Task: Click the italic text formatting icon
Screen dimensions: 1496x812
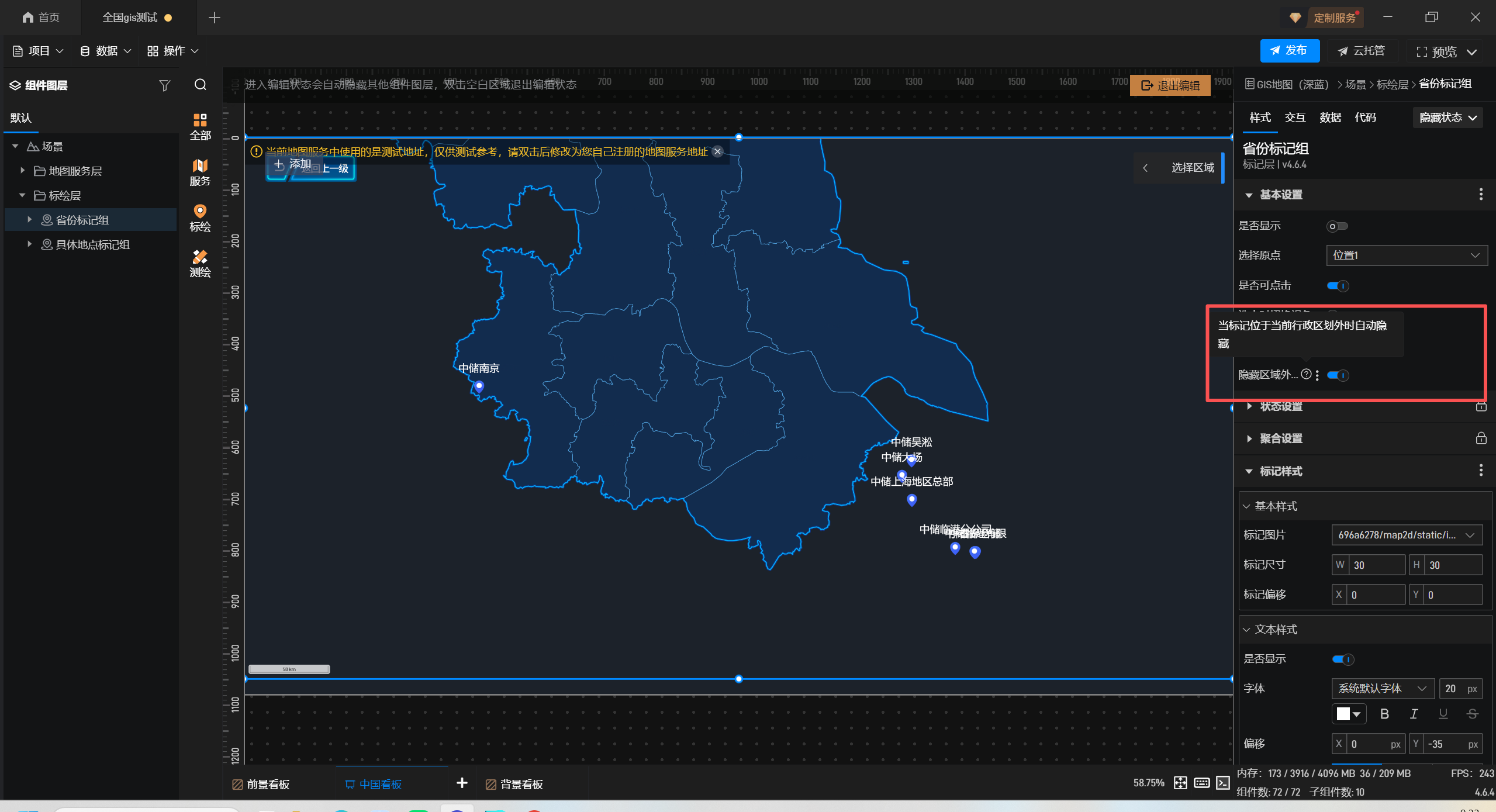Action: (x=1414, y=714)
